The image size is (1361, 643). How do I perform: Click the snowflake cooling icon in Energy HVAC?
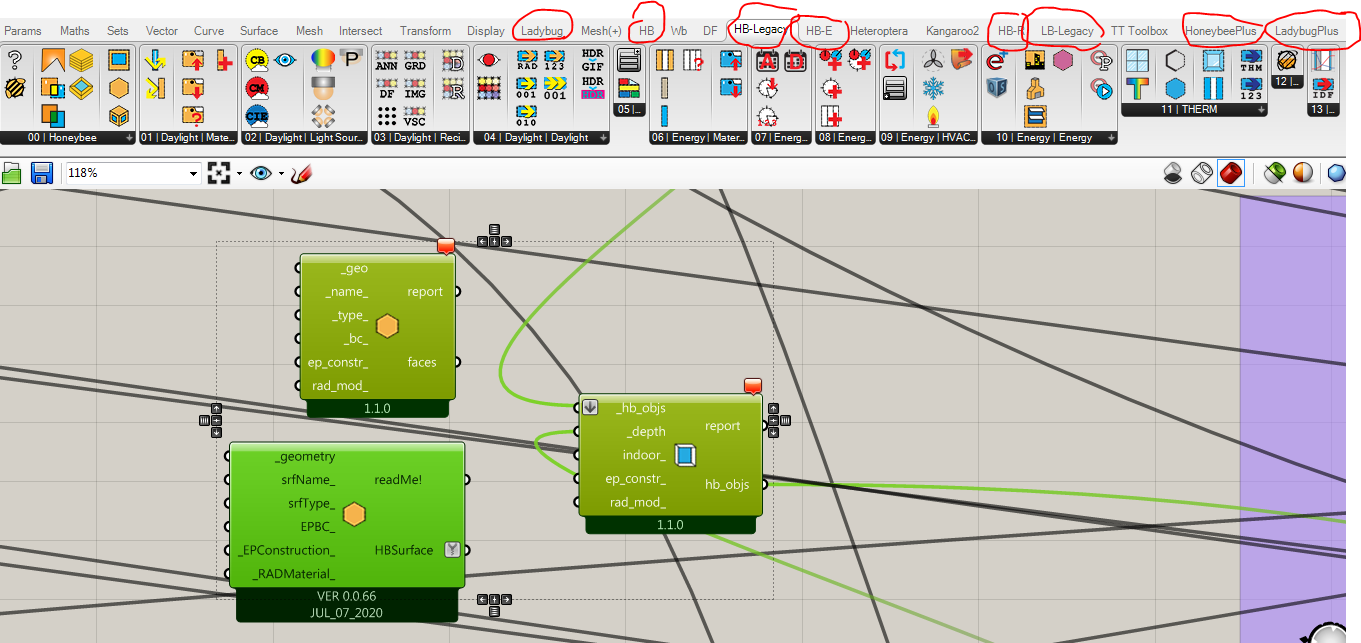click(x=933, y=88)
